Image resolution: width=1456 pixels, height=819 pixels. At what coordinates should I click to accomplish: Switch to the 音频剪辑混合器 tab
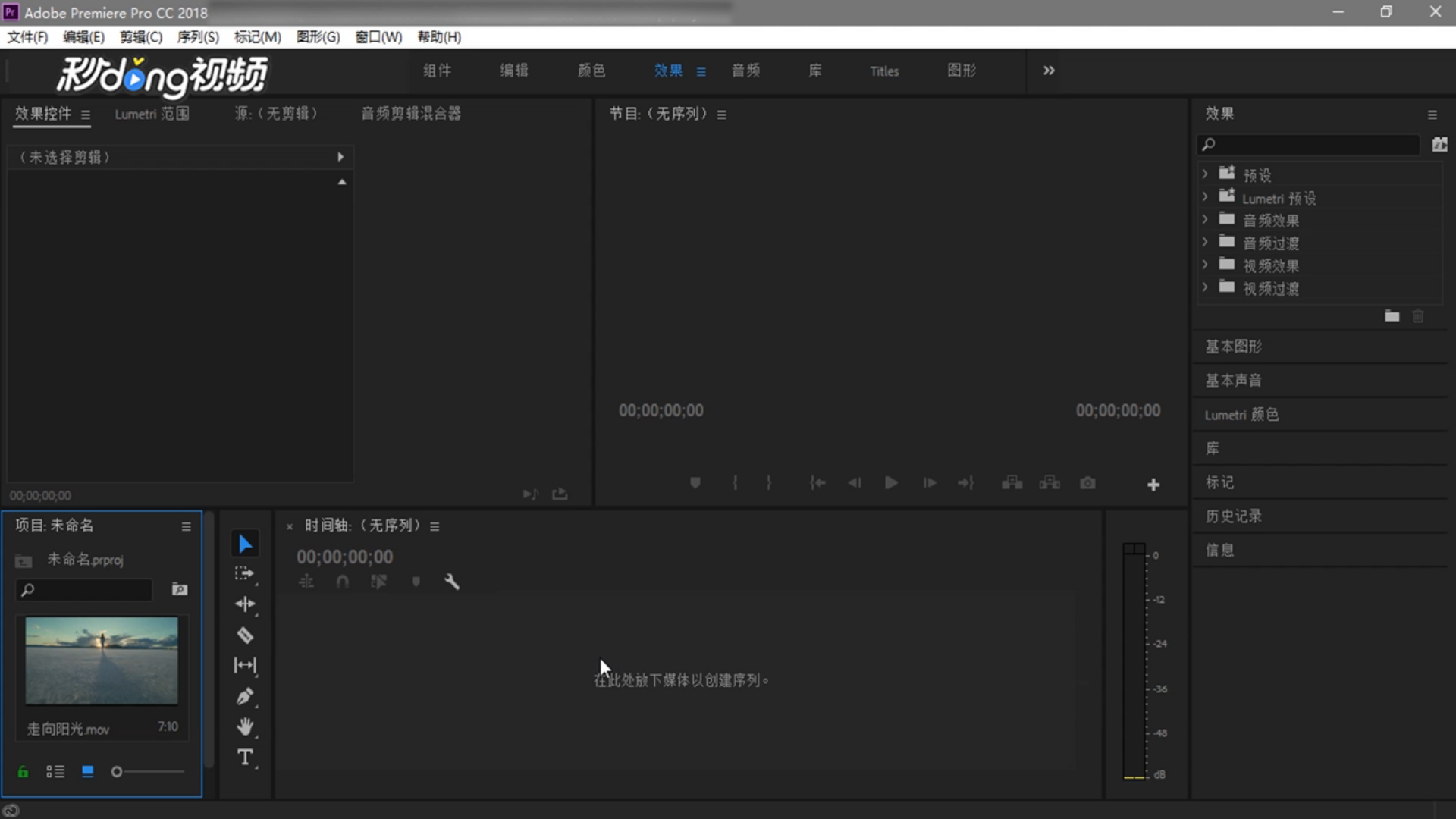410,114
